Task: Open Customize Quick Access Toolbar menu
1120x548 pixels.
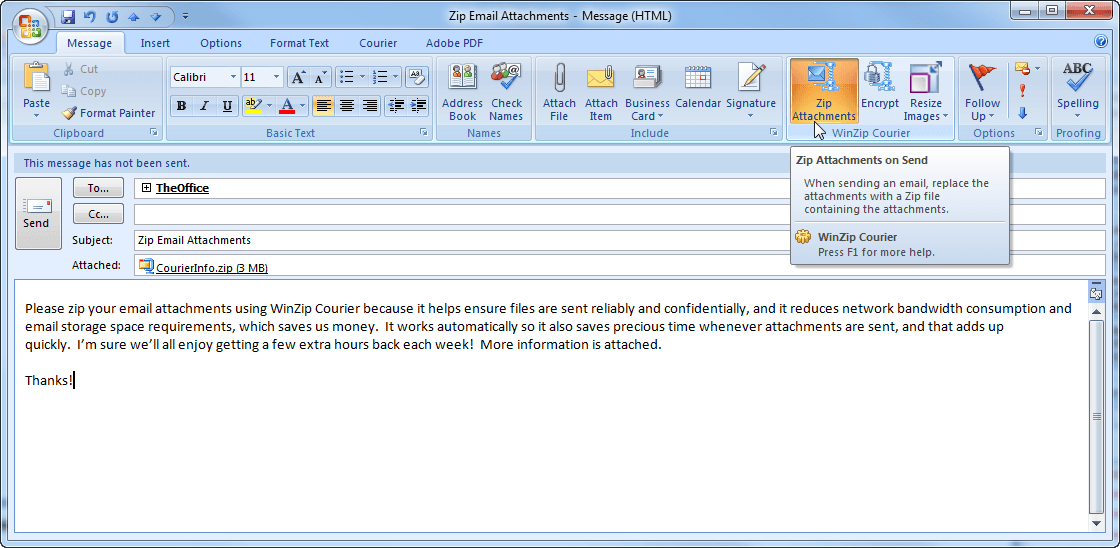Action: (185, 15)
